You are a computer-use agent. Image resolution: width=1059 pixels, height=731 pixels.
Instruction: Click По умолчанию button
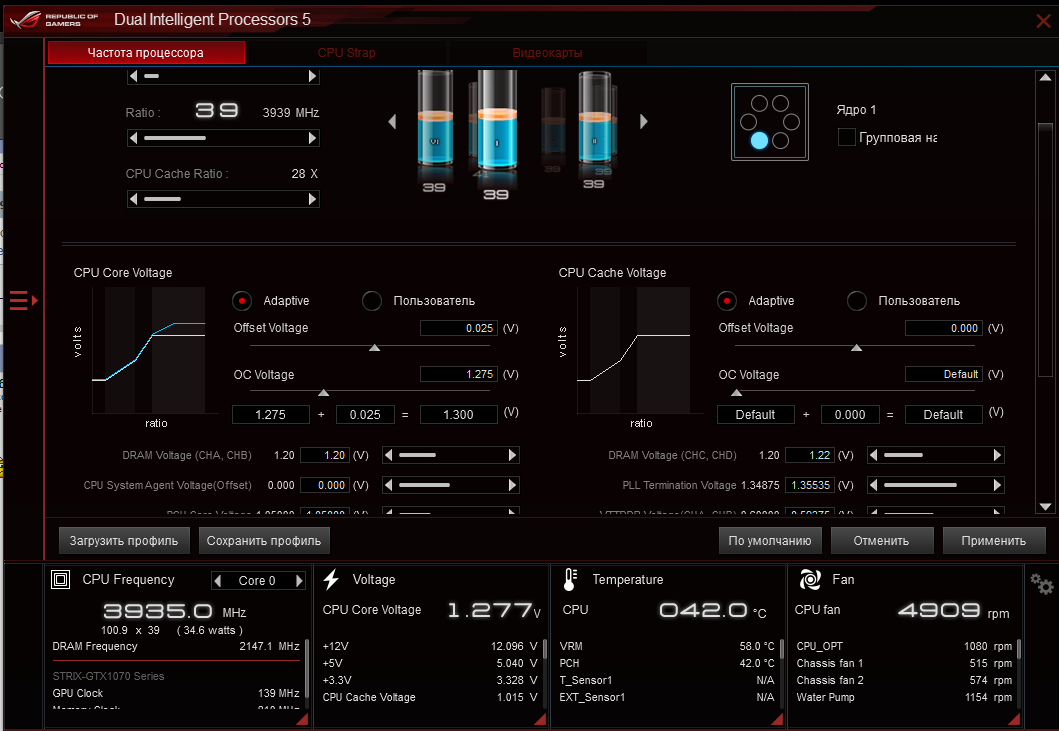pyautogui.click(x=770, y=540)
